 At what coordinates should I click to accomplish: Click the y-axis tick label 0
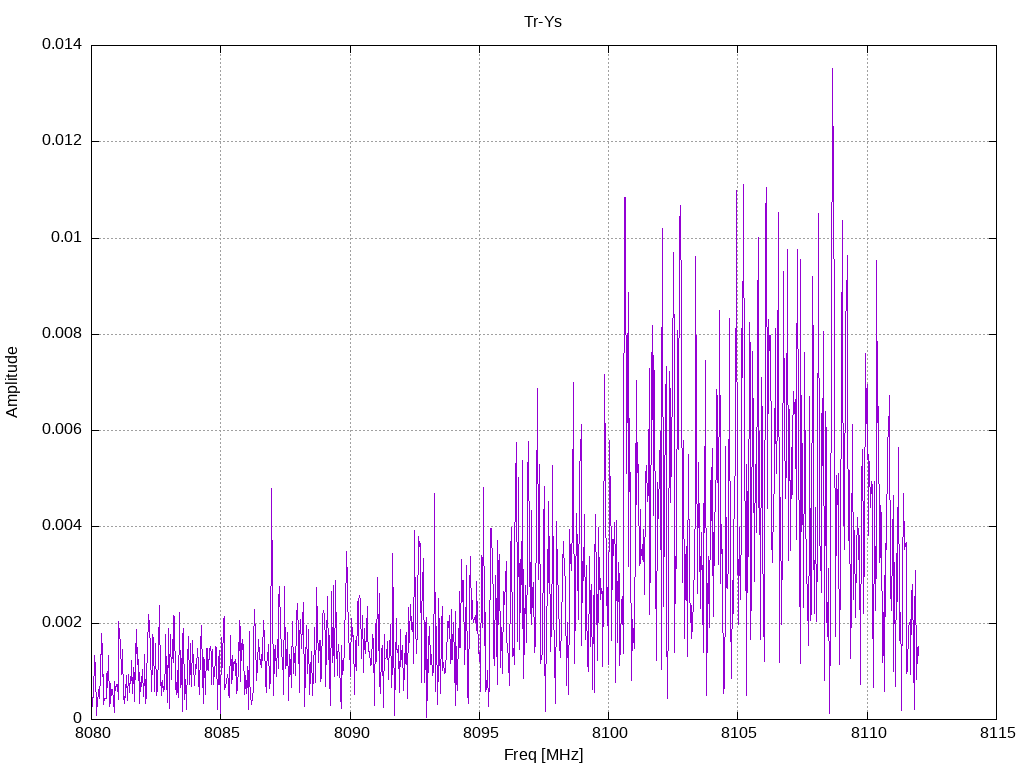78,718
